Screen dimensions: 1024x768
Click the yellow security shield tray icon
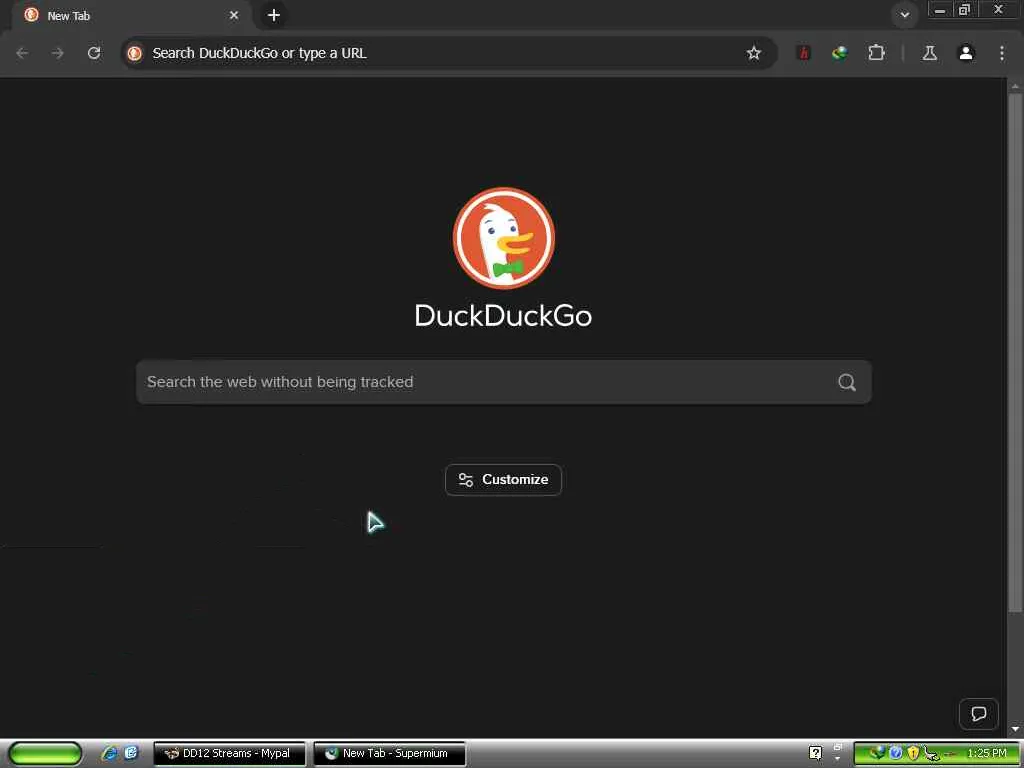pyautogui.click(x=913, y=753)
